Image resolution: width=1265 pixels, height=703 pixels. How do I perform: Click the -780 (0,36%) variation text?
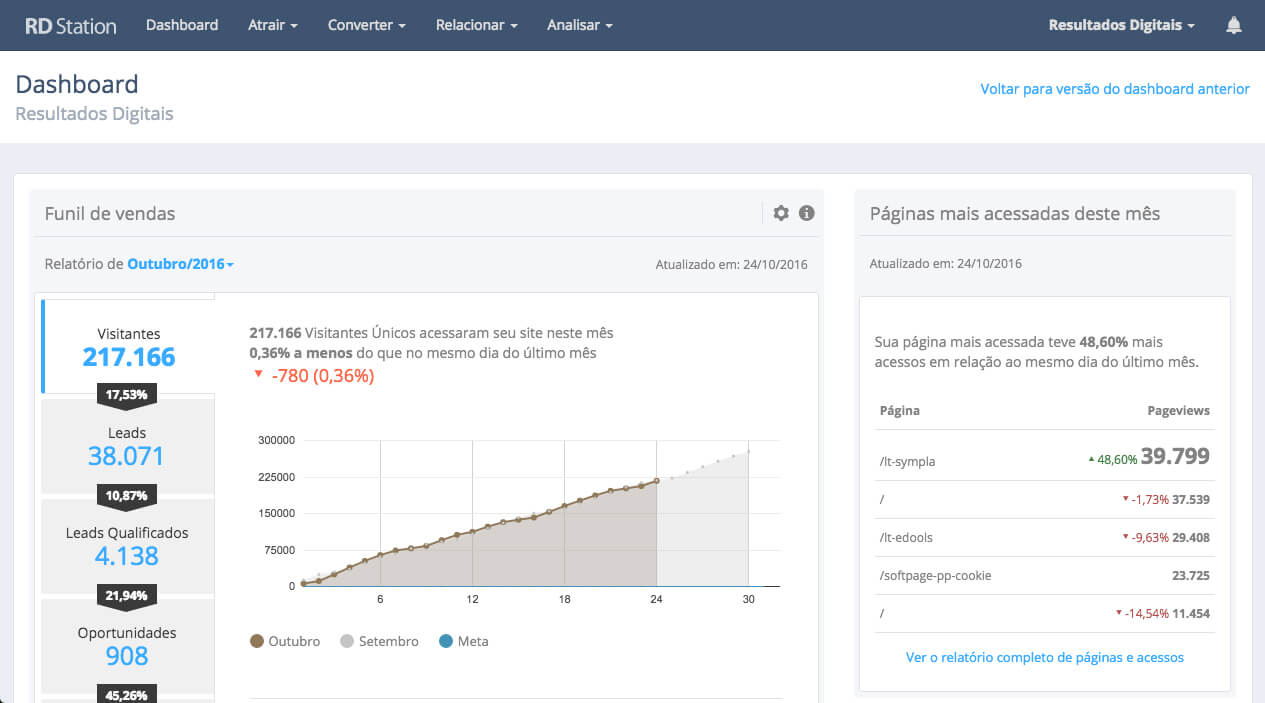point(322,376)
